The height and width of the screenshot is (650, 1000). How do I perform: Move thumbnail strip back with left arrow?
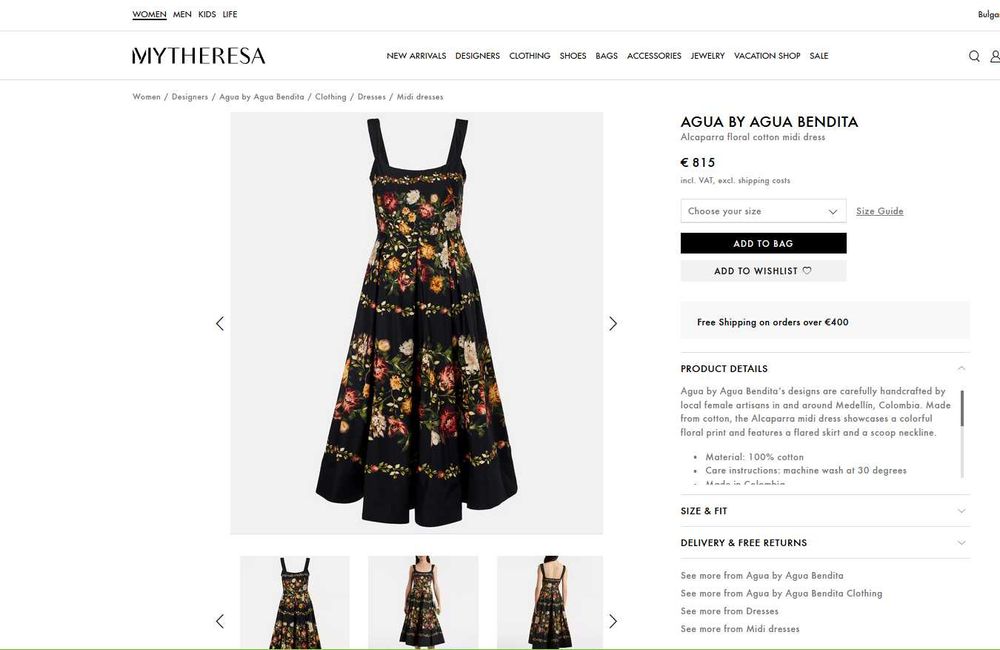(x=220, y=621)
